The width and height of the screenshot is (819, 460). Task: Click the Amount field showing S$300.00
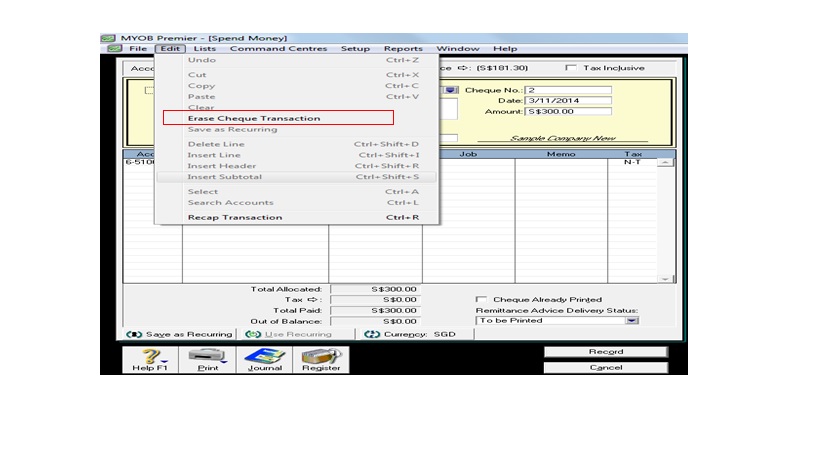tap(568, 112)
